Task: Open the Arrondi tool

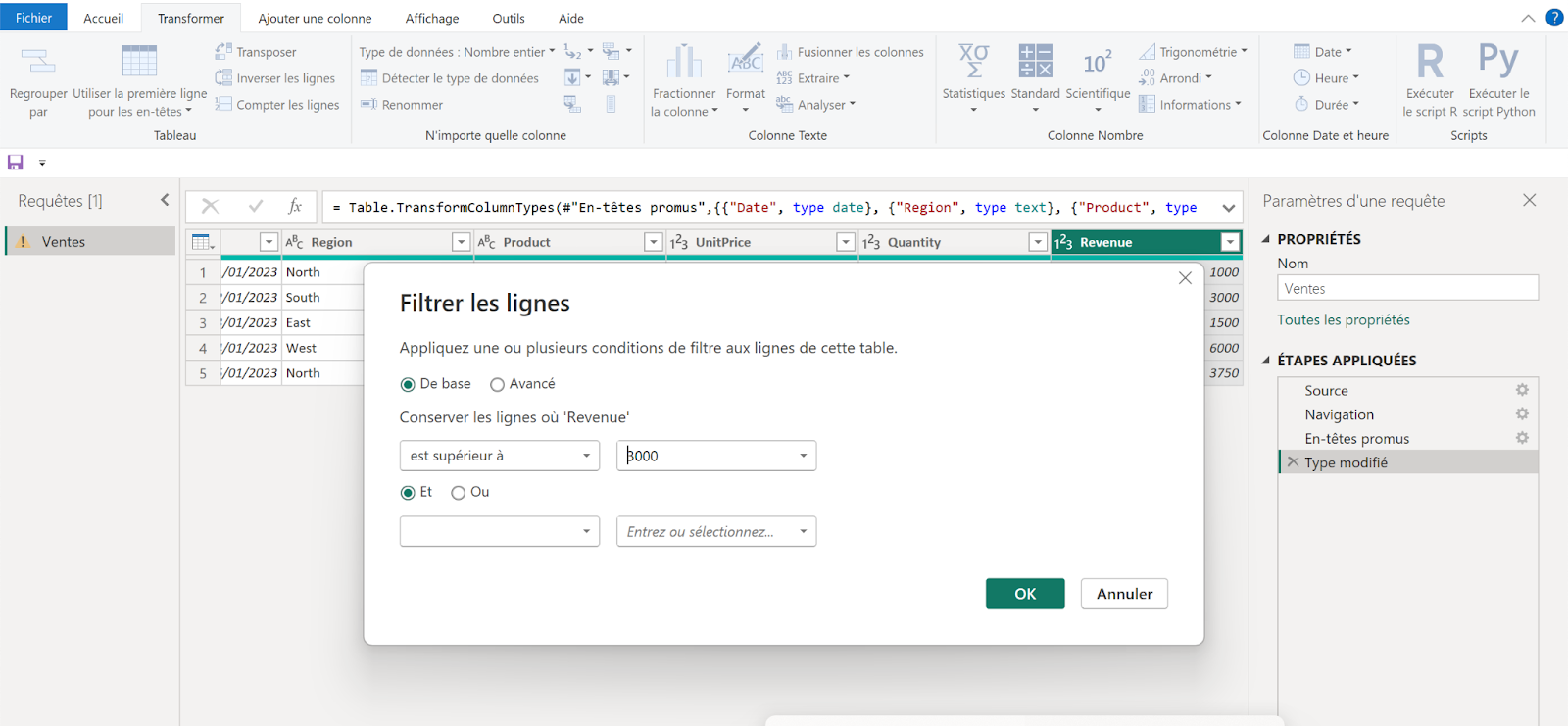Action: pyautogui.click(x=1175, y=78)
